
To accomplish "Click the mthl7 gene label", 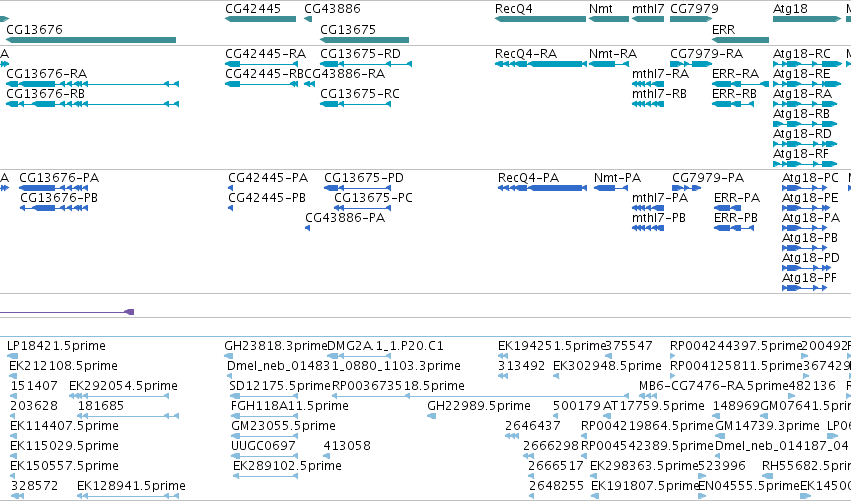I will [x=648, y=9].
